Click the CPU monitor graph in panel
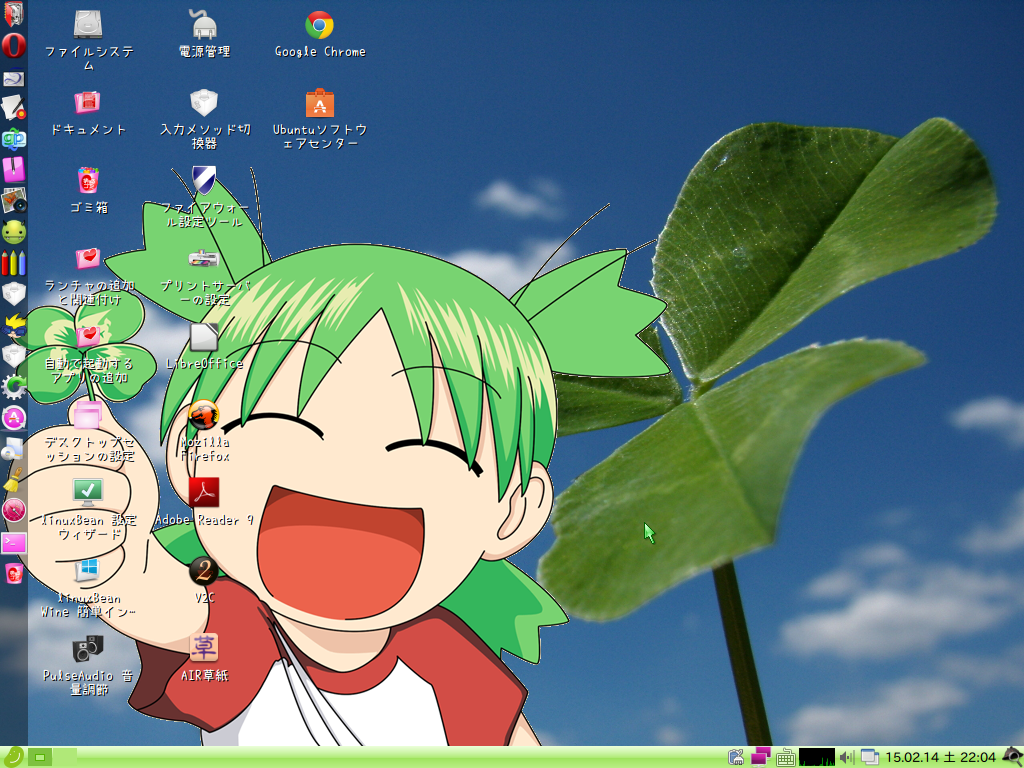 pyautogui.click(x=816, y=758)
